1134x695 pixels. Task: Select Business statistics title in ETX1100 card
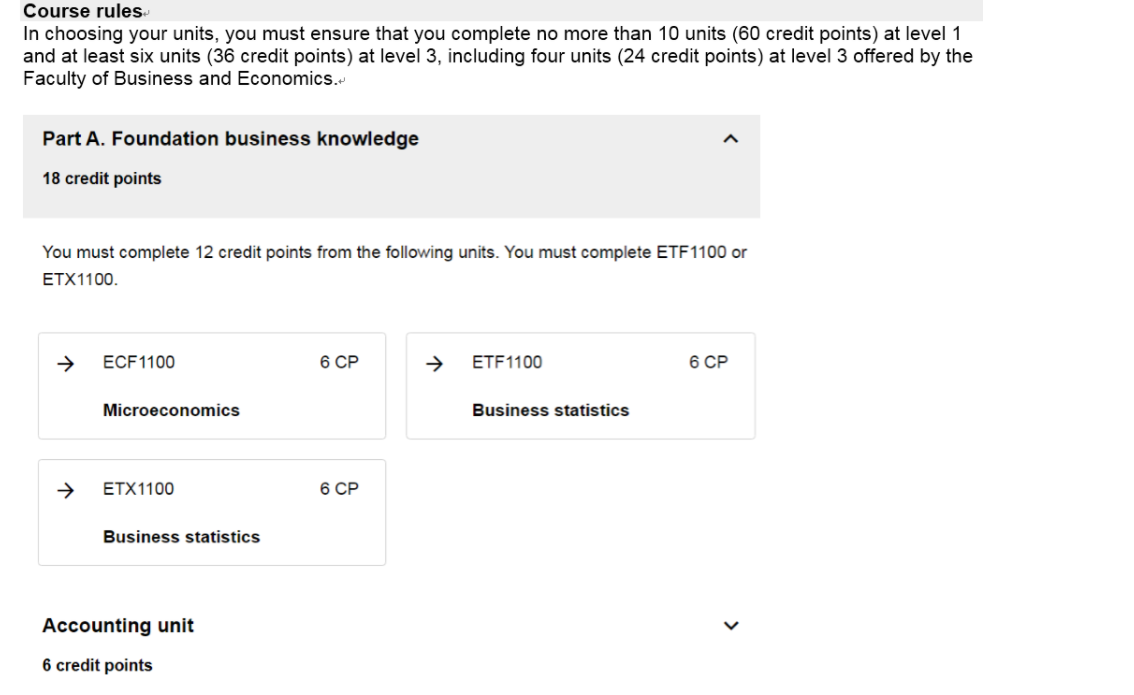(181, 537)
